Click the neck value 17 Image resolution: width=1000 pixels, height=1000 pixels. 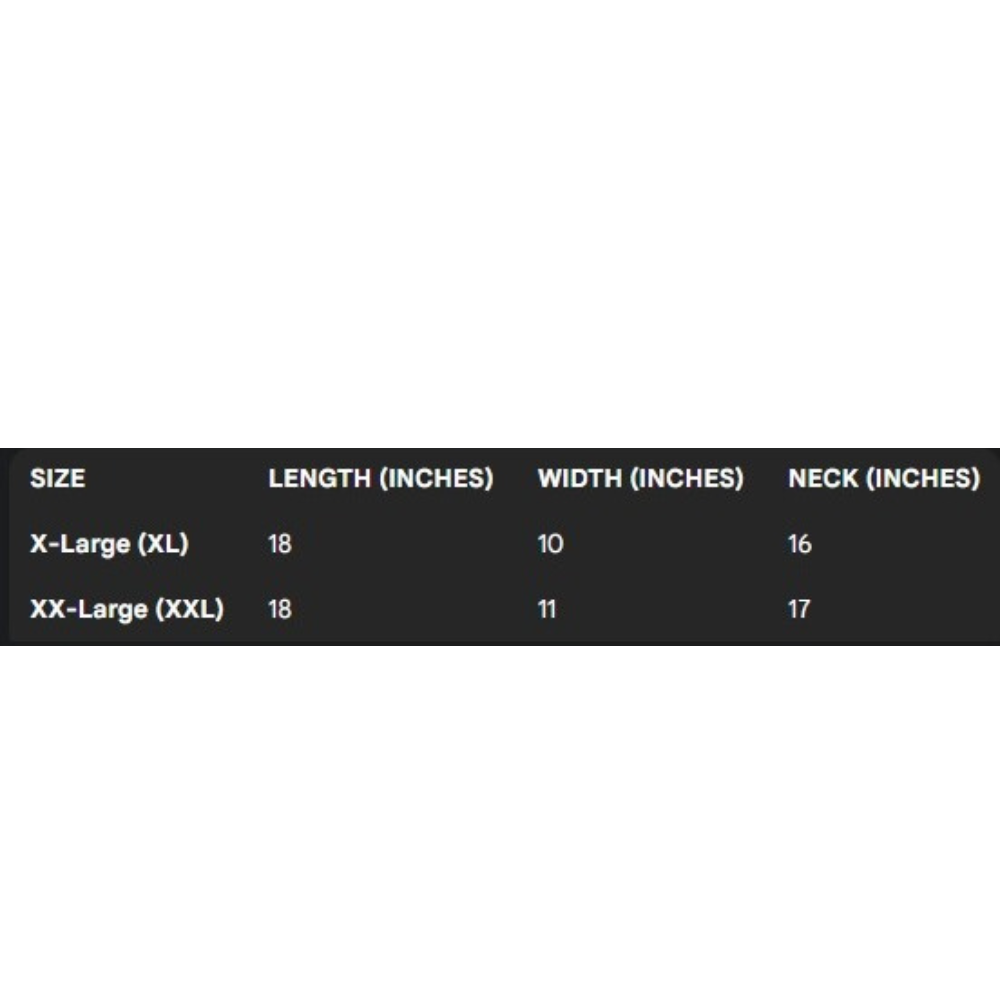coord(798,609)
